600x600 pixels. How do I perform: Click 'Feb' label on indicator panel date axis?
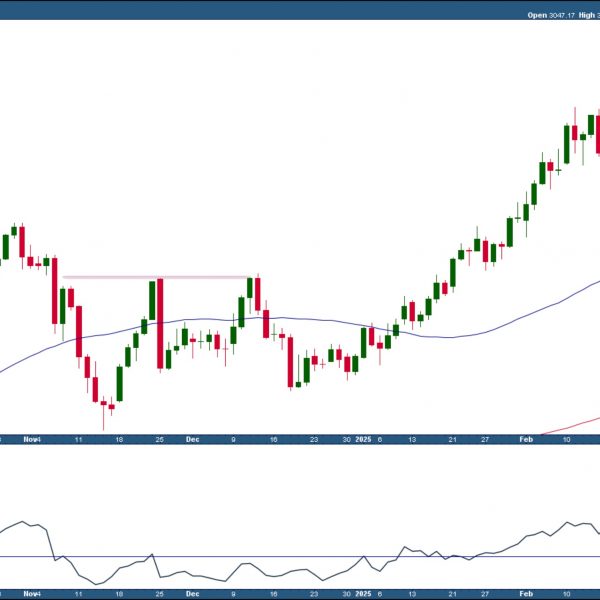point(526,594)
